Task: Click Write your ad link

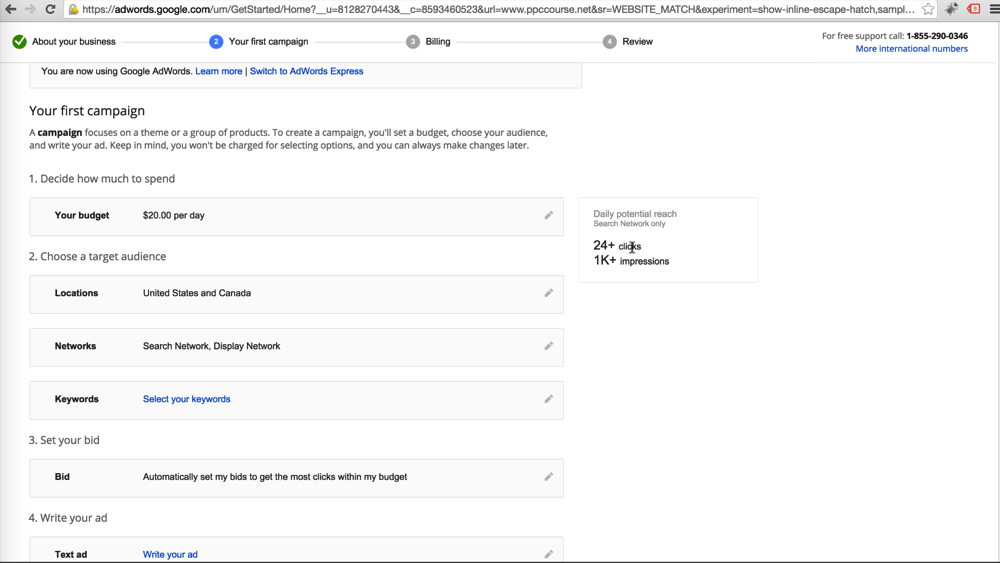Action: [170, 555]
